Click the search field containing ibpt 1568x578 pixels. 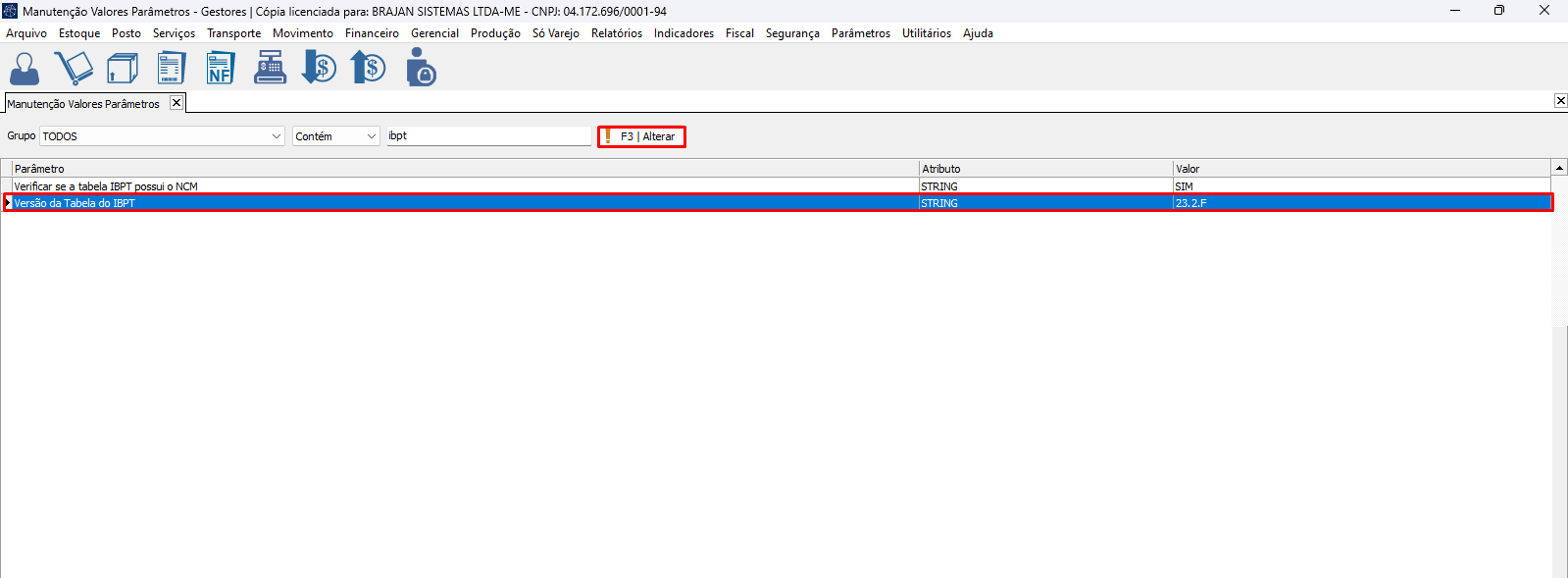coord(488,136)
